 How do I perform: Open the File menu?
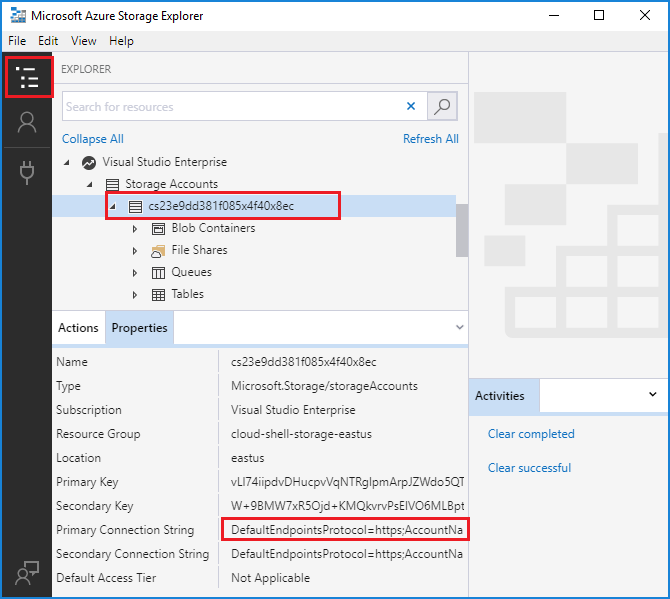tap(17, 41)
